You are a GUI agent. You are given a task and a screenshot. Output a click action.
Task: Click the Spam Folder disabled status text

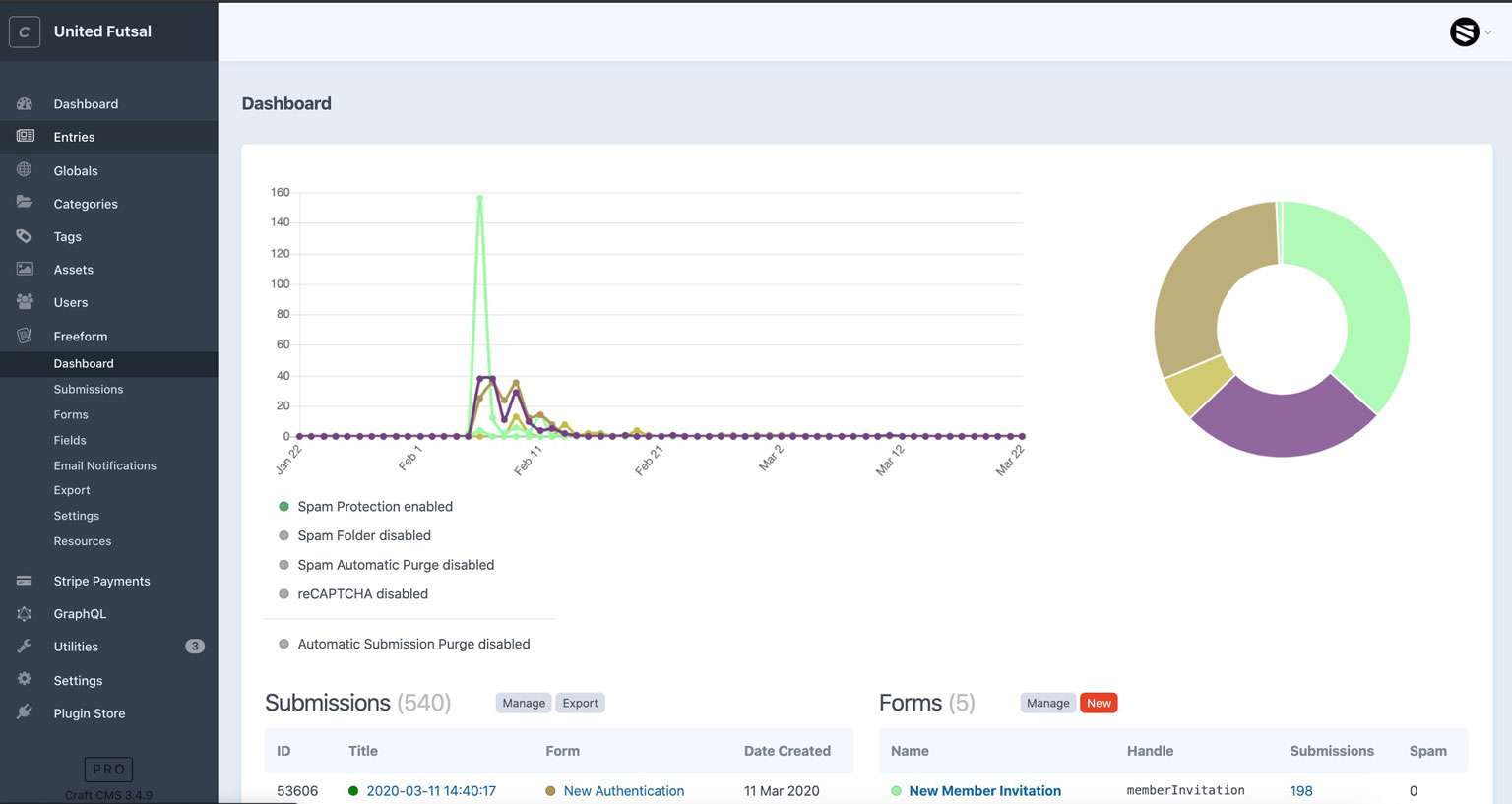(x=364, y=535)
